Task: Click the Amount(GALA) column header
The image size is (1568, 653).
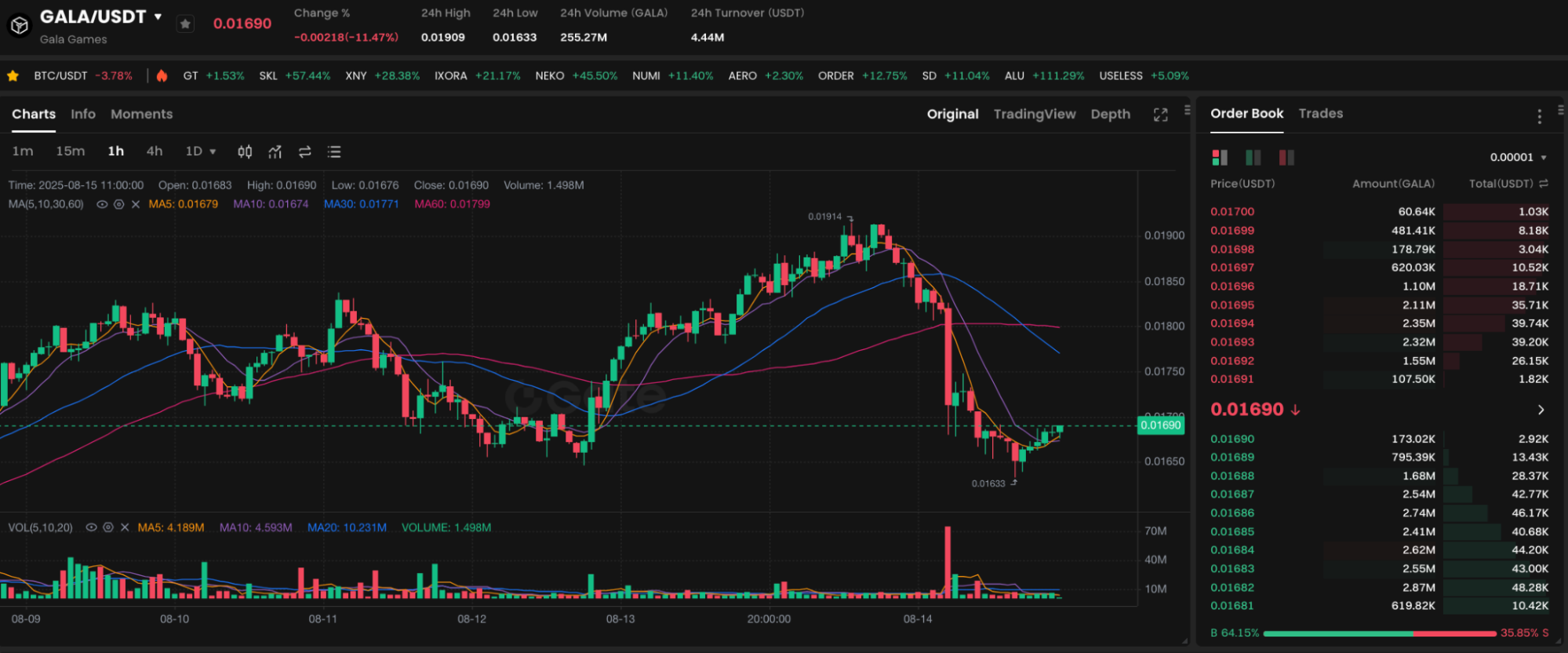Action: click(x=1393, y=184)
